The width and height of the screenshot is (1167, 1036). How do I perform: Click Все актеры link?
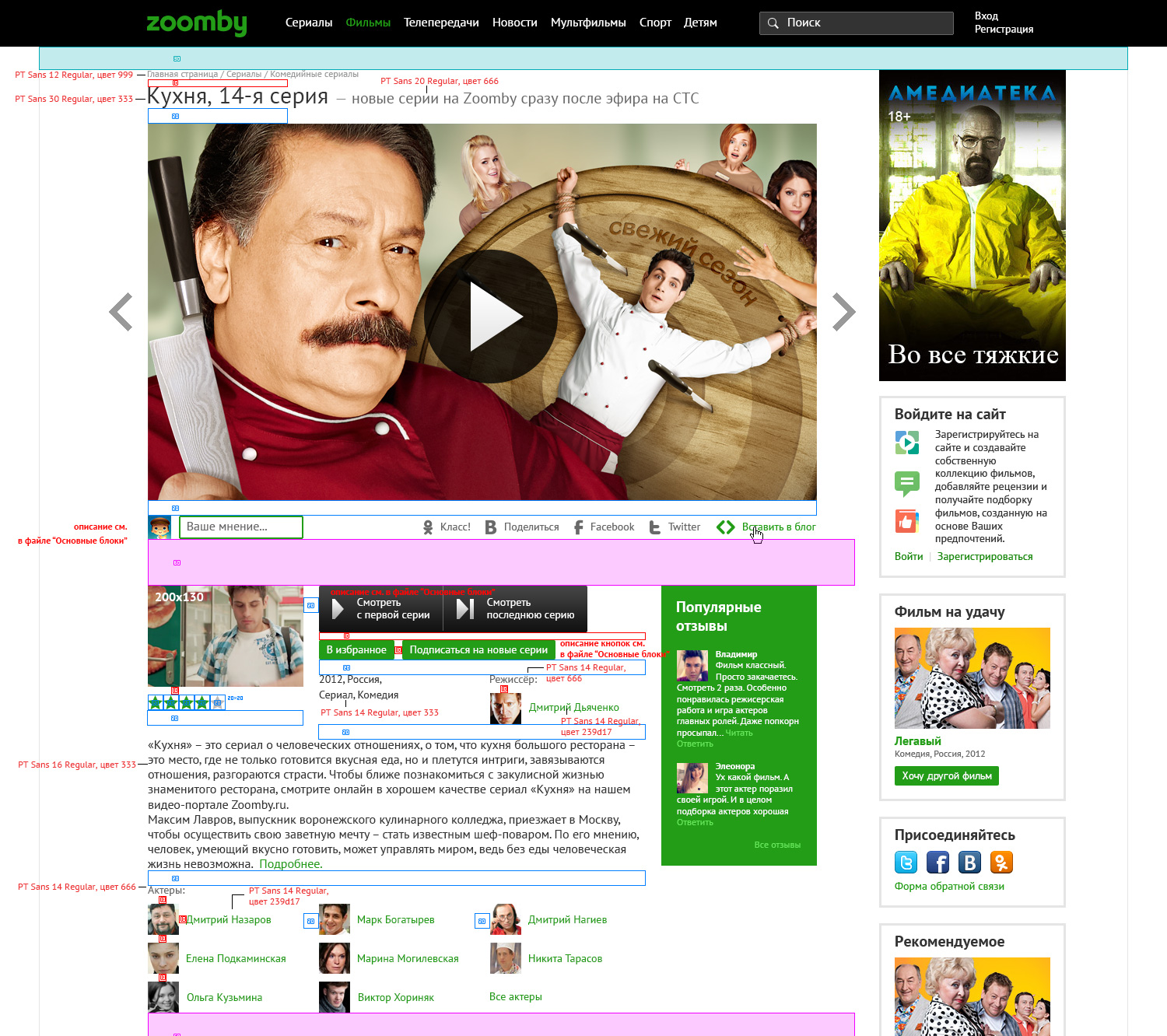[516, 997]
